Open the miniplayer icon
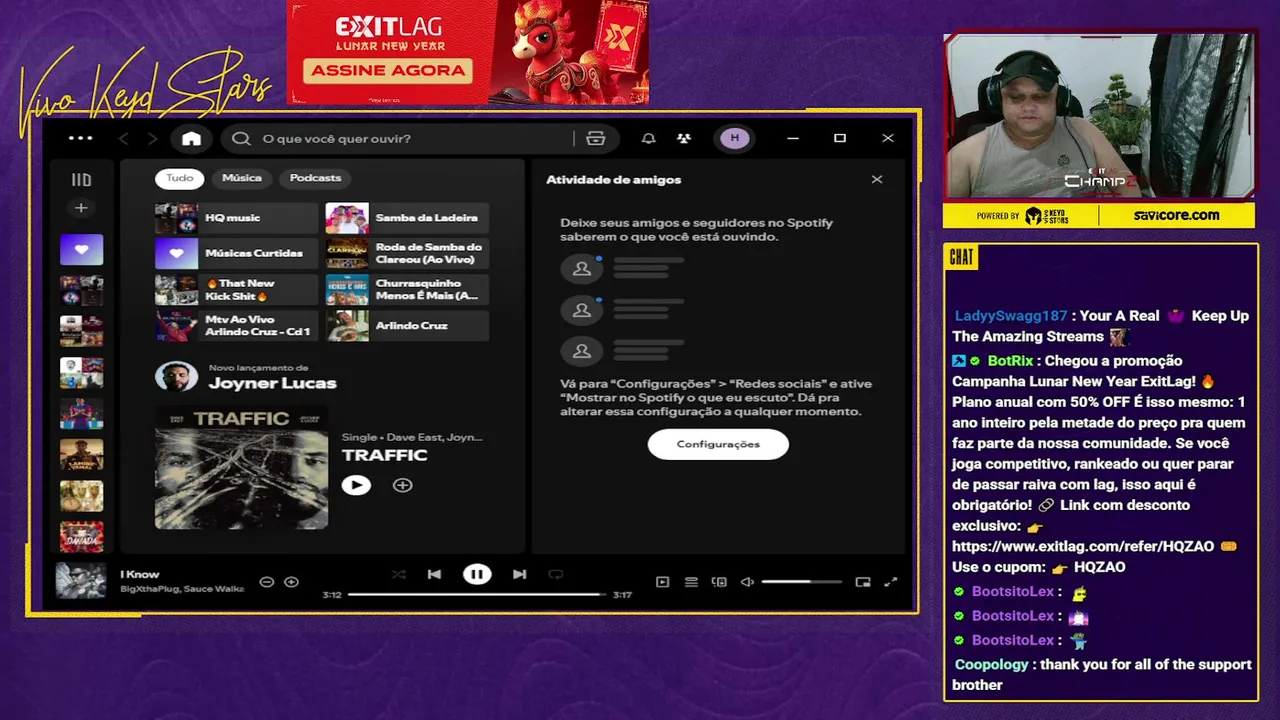 point(863,582)
